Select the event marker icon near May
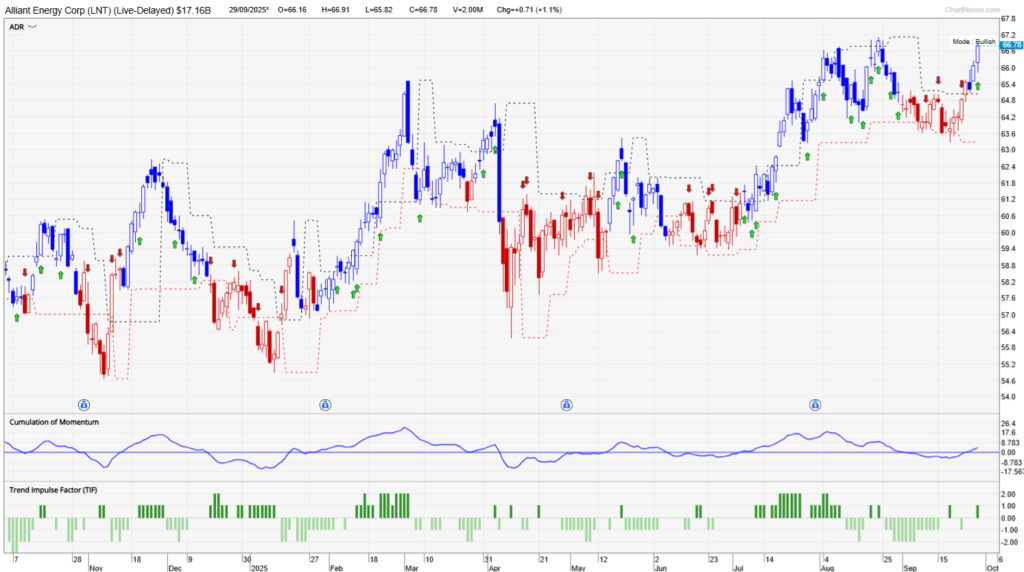The height and width of the screenshot is (572, 1024). [566, 405]
